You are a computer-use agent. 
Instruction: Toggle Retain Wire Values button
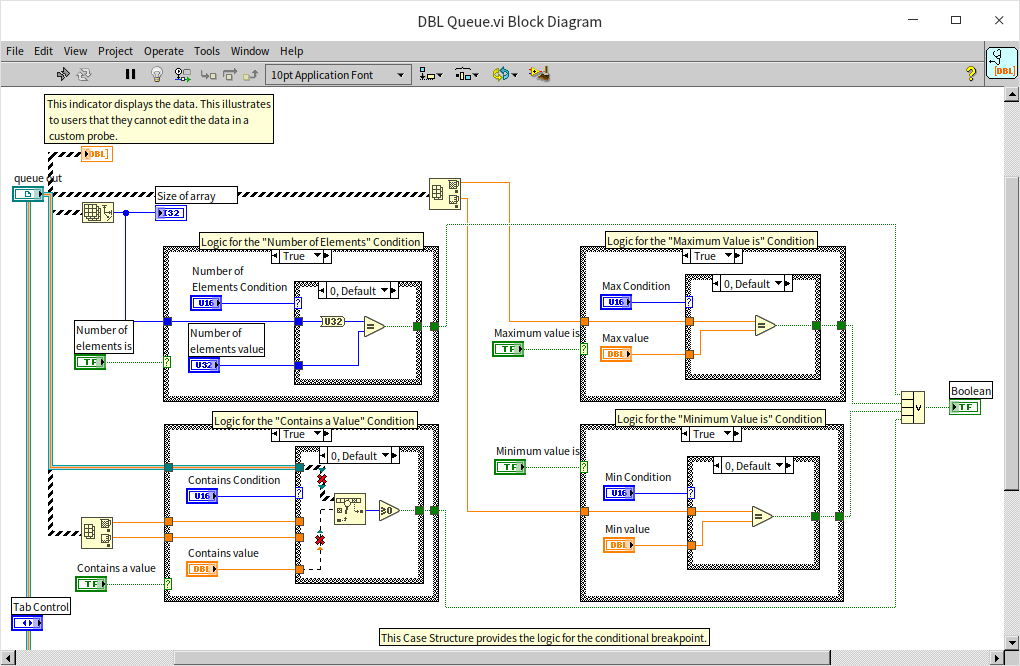[x=182, y=74]
